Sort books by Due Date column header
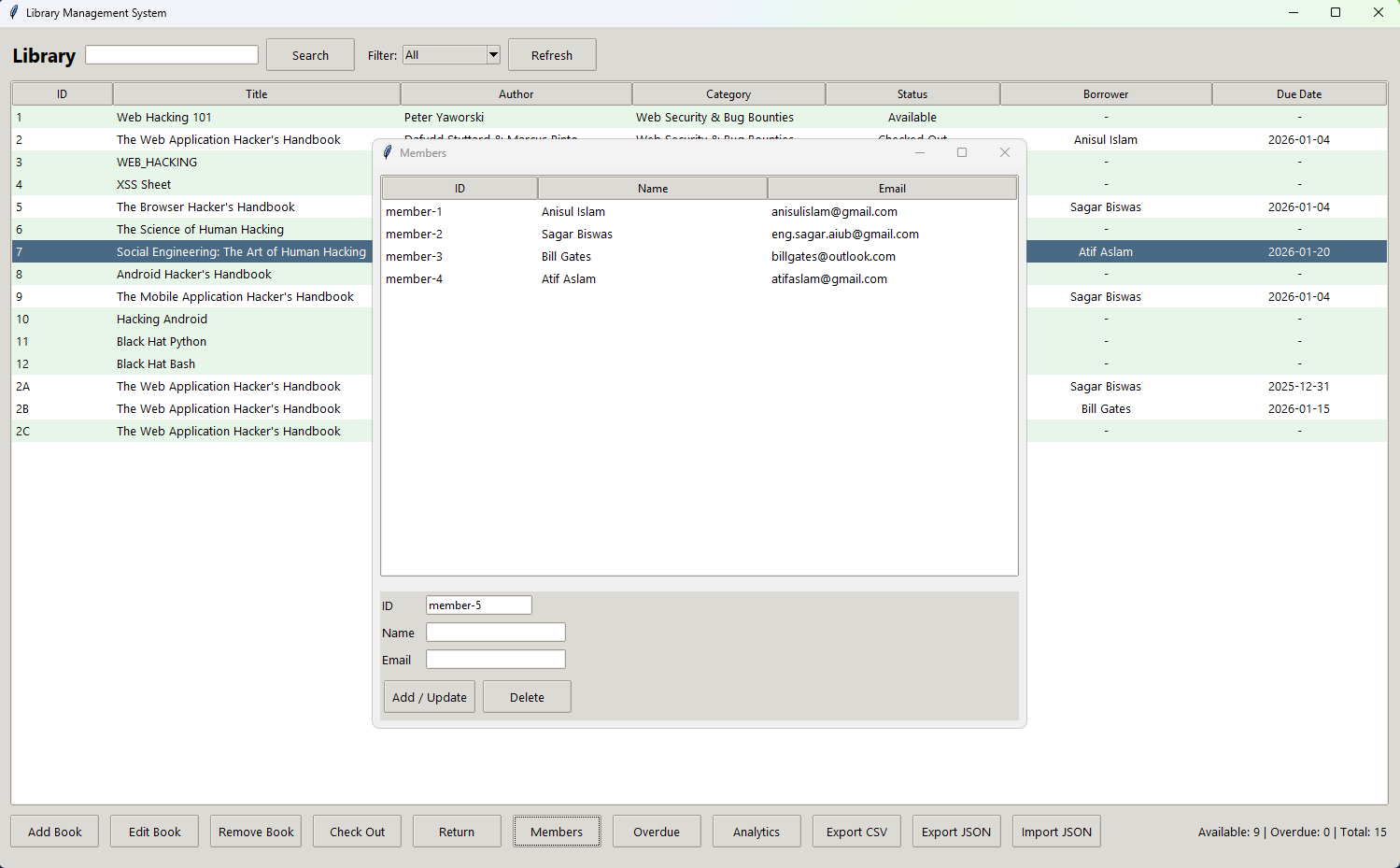Viewport: 1400px width, 868px height. point(1299,94)
